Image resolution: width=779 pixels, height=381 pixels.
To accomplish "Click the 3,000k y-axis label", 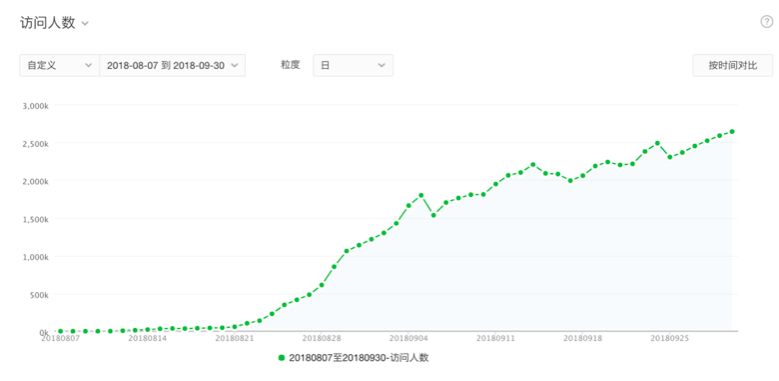I will click(35, 105).
